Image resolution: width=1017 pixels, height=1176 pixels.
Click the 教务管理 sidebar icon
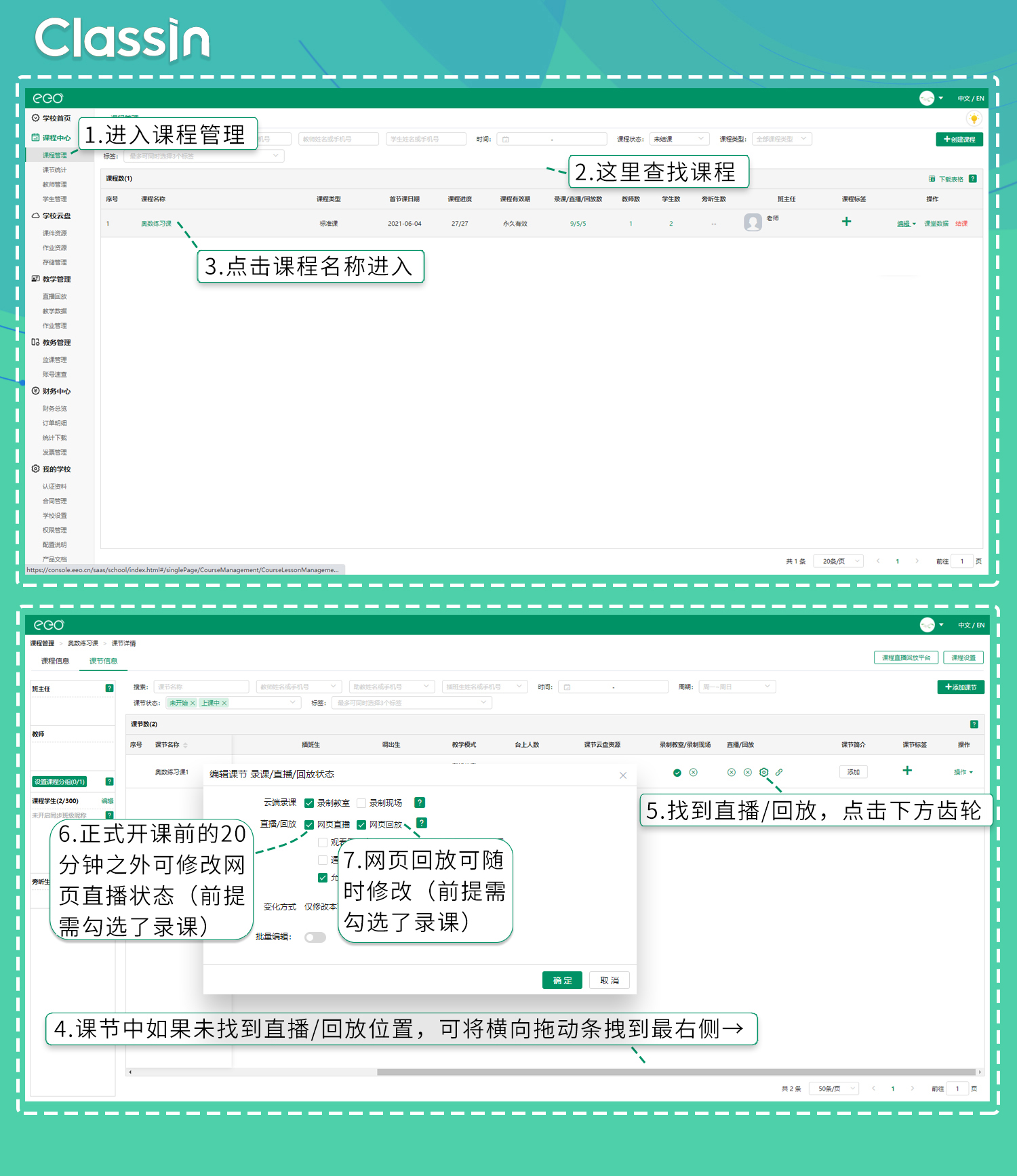(35, 342)
